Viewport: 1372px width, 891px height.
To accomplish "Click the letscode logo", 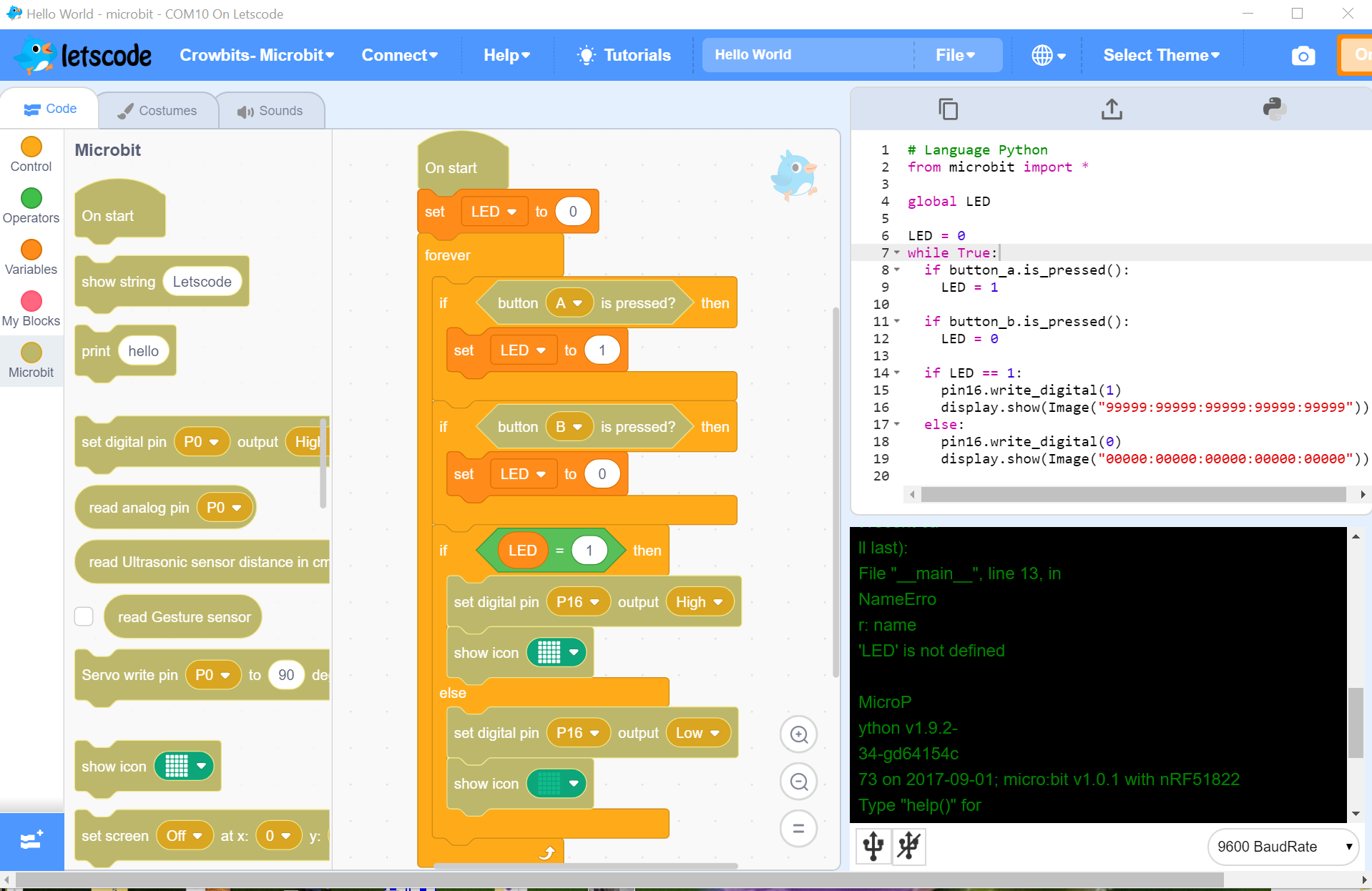I will click(83, 56).
